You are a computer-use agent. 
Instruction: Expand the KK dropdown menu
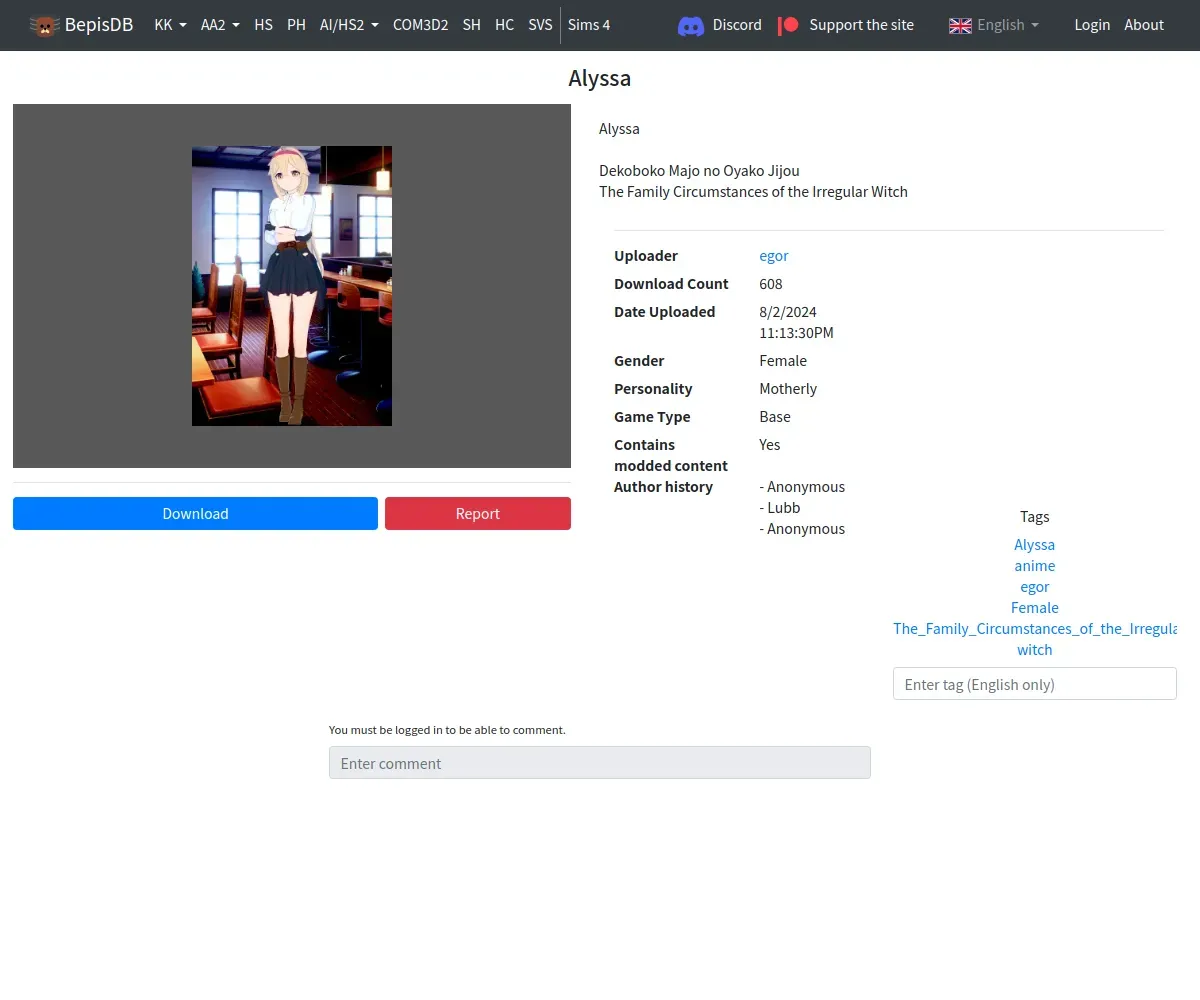pyautogui.click(x=170, y=25)
